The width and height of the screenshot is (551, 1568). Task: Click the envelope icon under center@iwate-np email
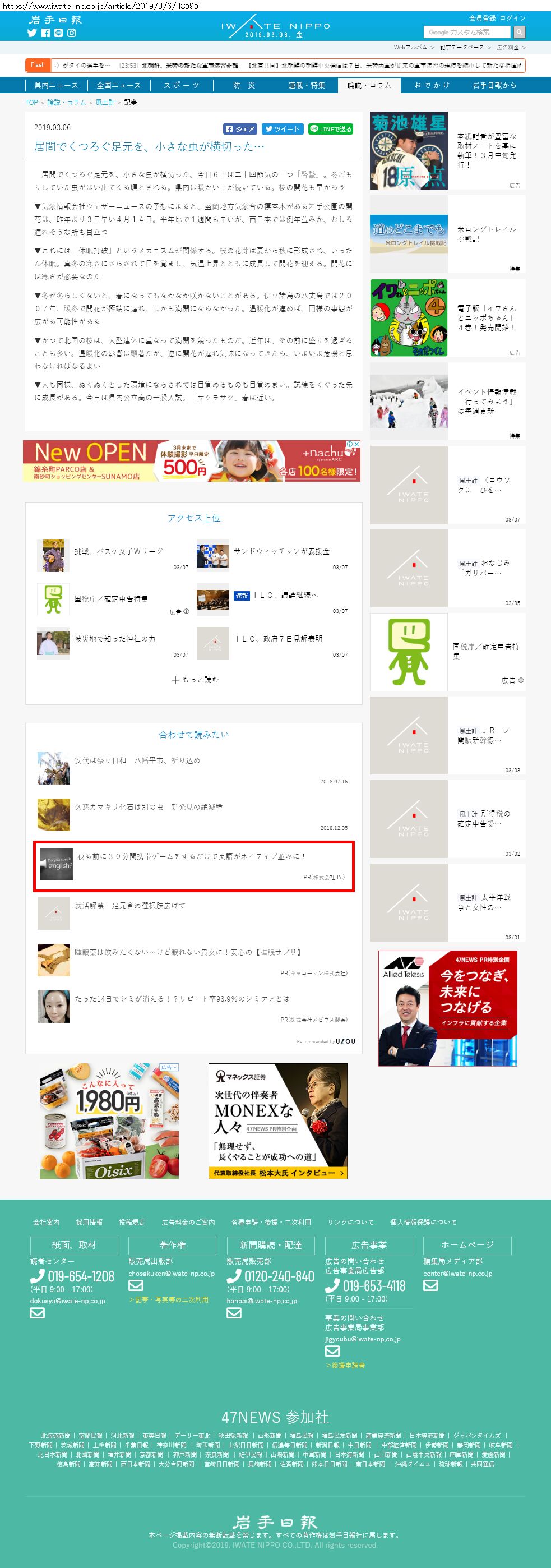tap(430, 1285)
